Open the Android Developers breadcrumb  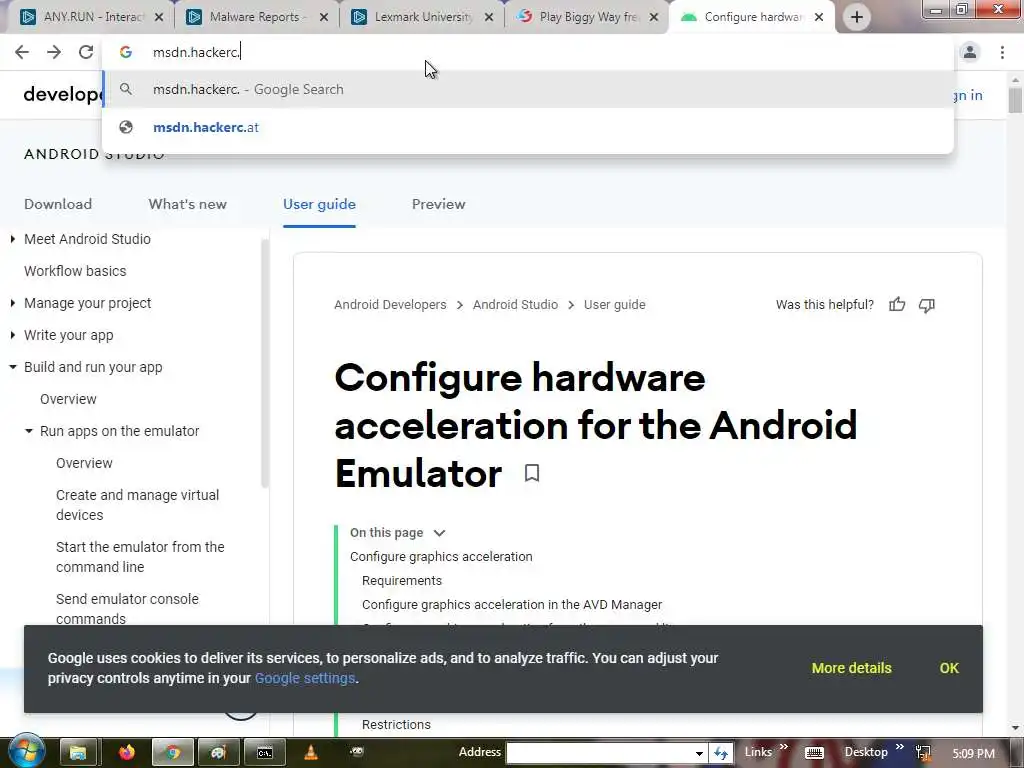point(391,304)
